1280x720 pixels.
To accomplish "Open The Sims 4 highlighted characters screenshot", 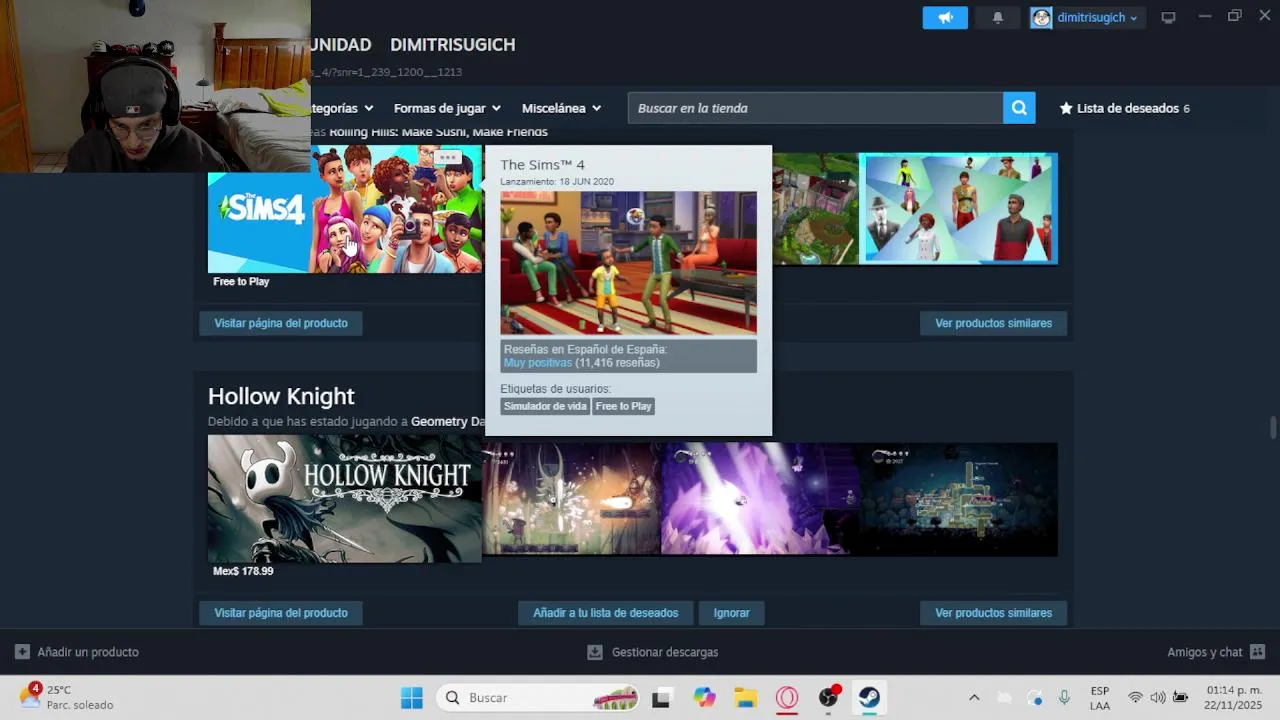I will coord(958,209).
